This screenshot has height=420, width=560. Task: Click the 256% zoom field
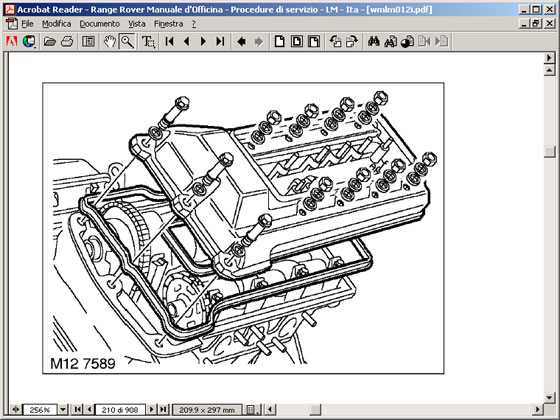(x=40, y=410)
